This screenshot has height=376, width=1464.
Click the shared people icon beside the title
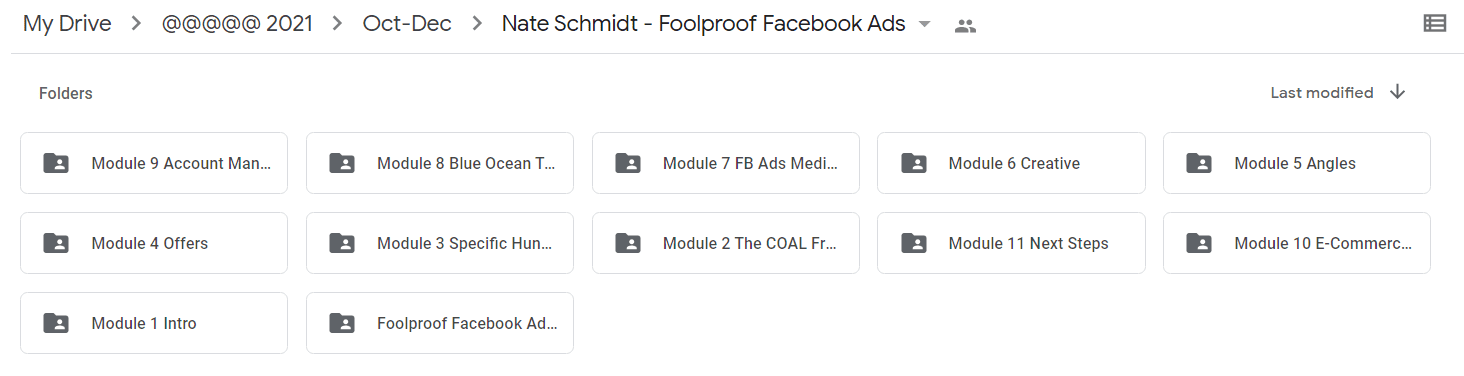pyautogui.click(x=965, y=26)
